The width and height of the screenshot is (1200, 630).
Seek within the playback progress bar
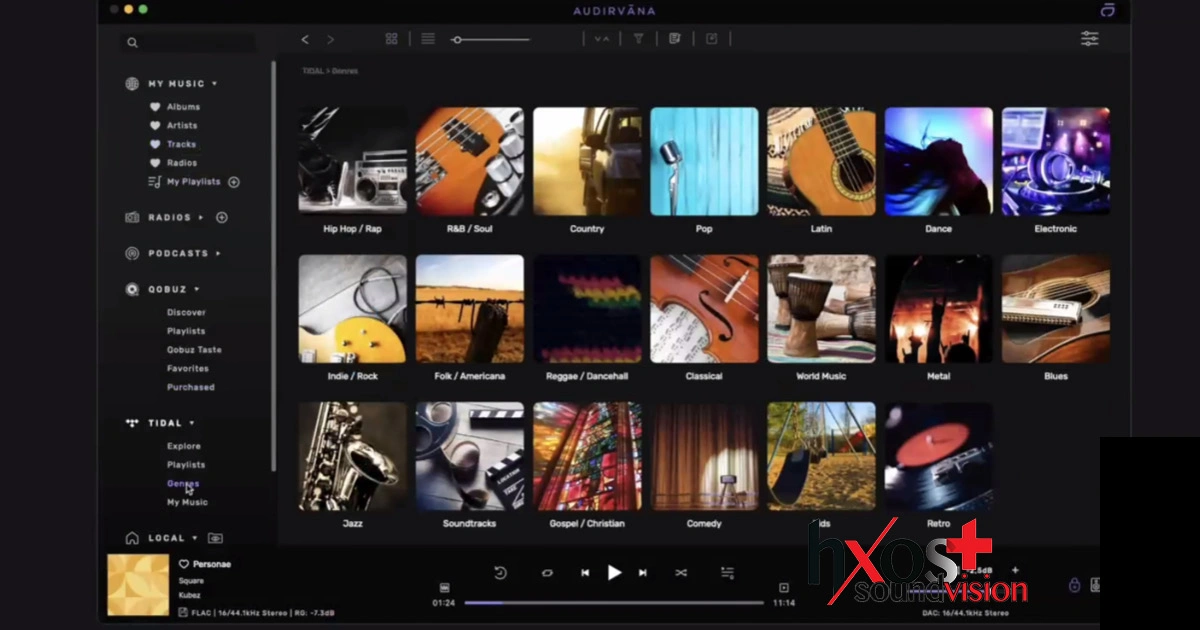tap(614, 603)
